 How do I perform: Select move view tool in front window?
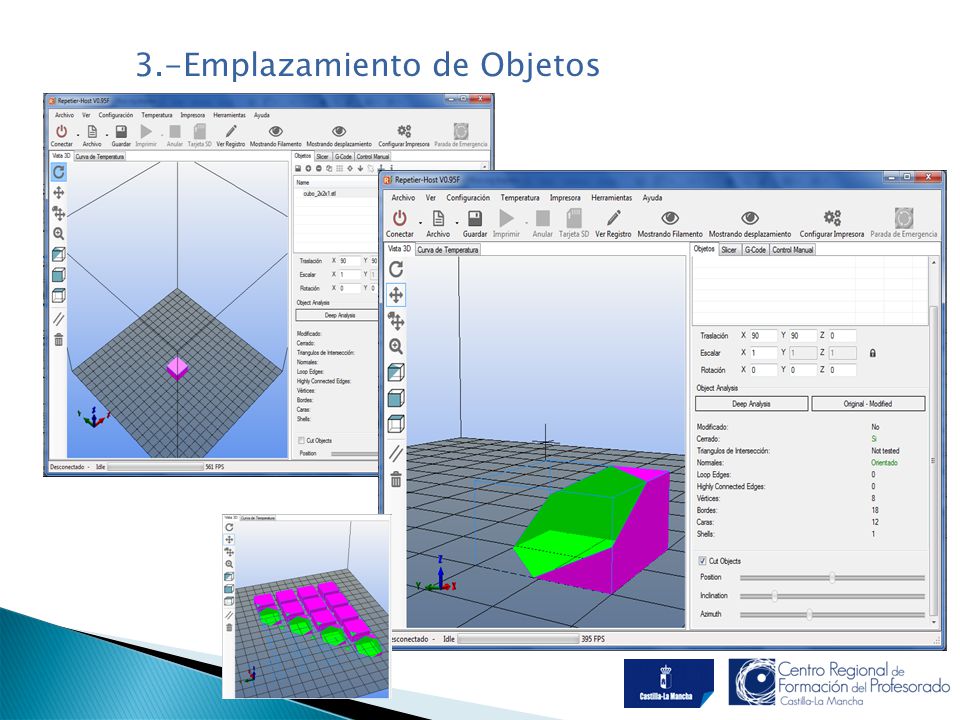pos(396,295)
